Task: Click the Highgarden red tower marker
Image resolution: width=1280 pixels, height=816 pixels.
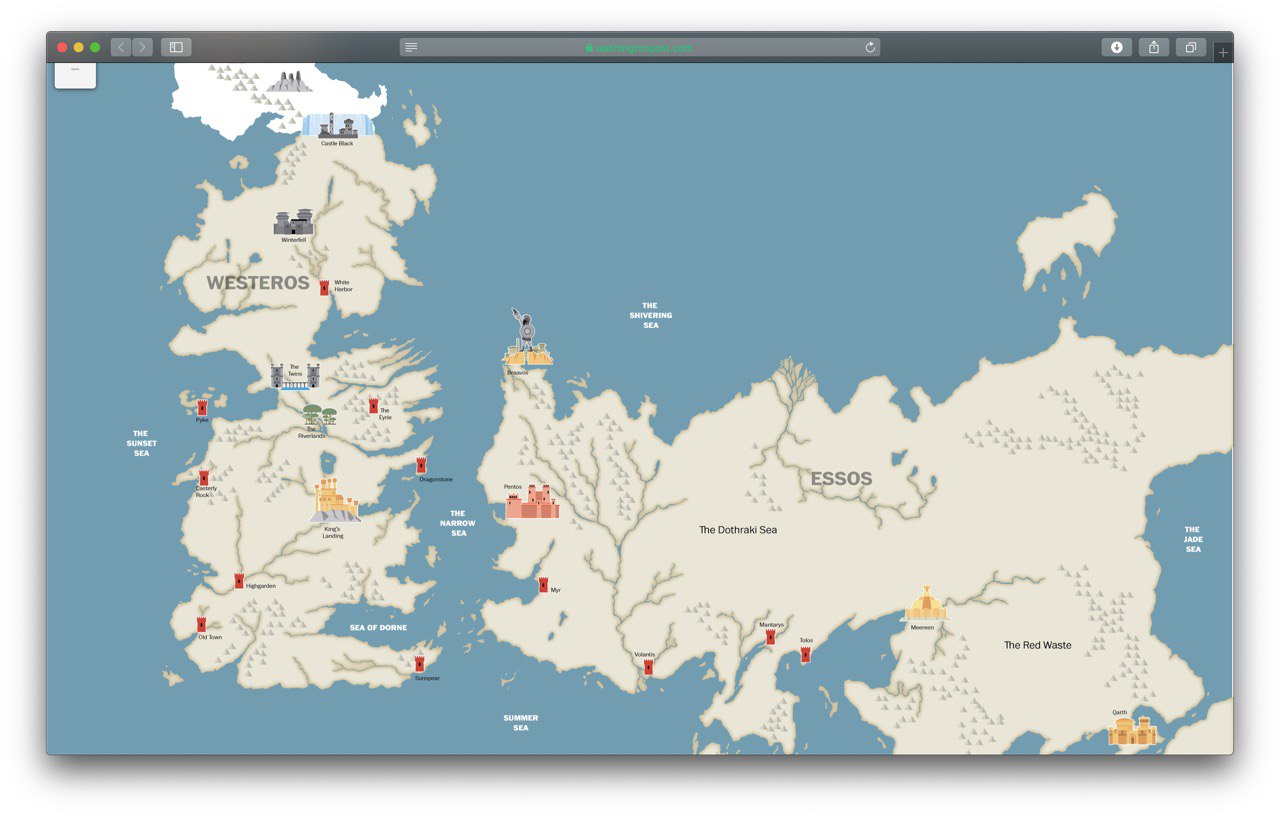Action: (x=239, y=581)
